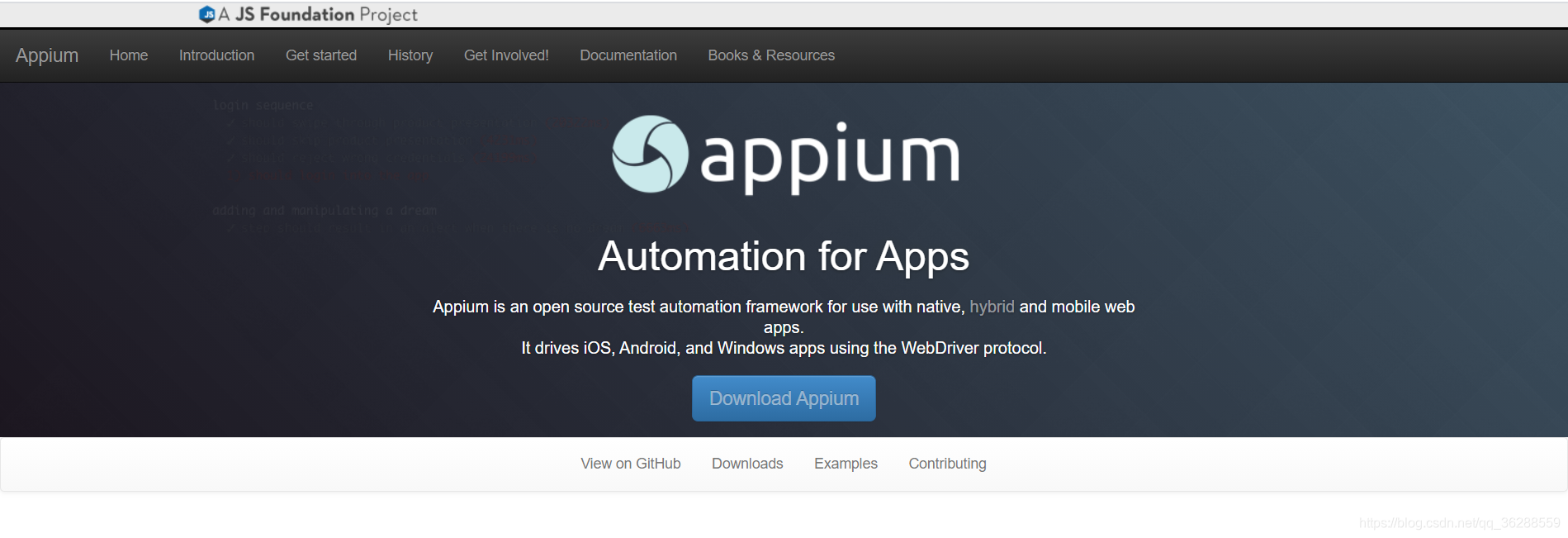Image resolution: width=1568 pixels, height=538 pixels.
Task: Open Books & Resources in the navbar
Action: click(771, 55)
